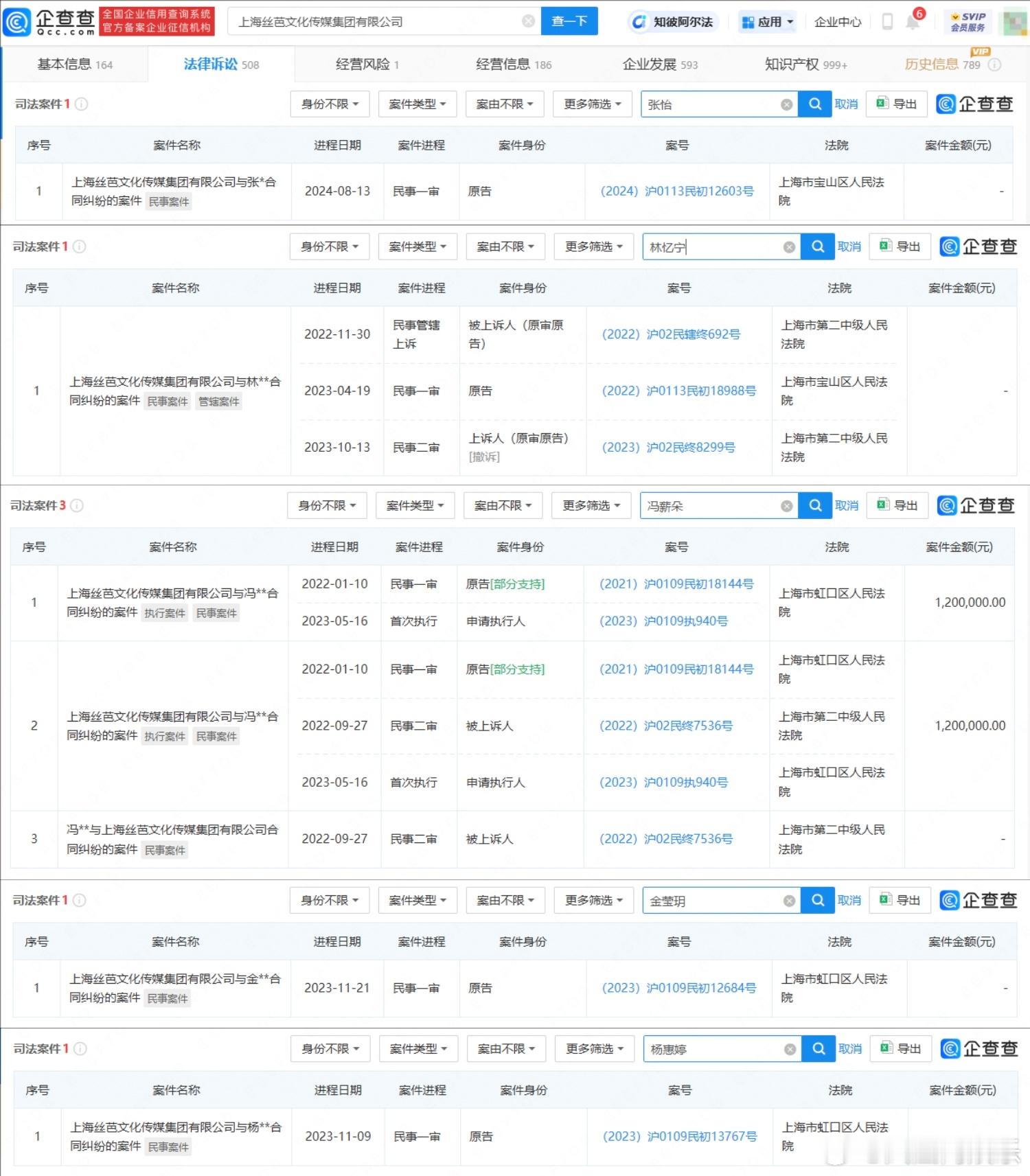Switch to the 历史信息 tab
This screenshot has width=1030, height=1176.
click(x=942, y=65)
